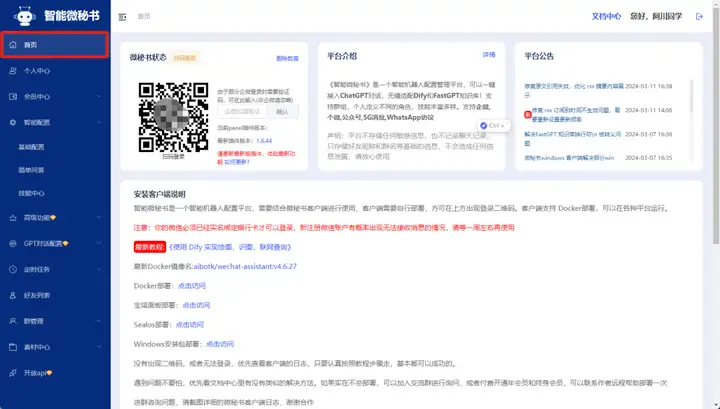This screenshot has width=720, height=409.
Task: Open 详情 in the 平台介绍 card
Action: [x=489, y=55]
